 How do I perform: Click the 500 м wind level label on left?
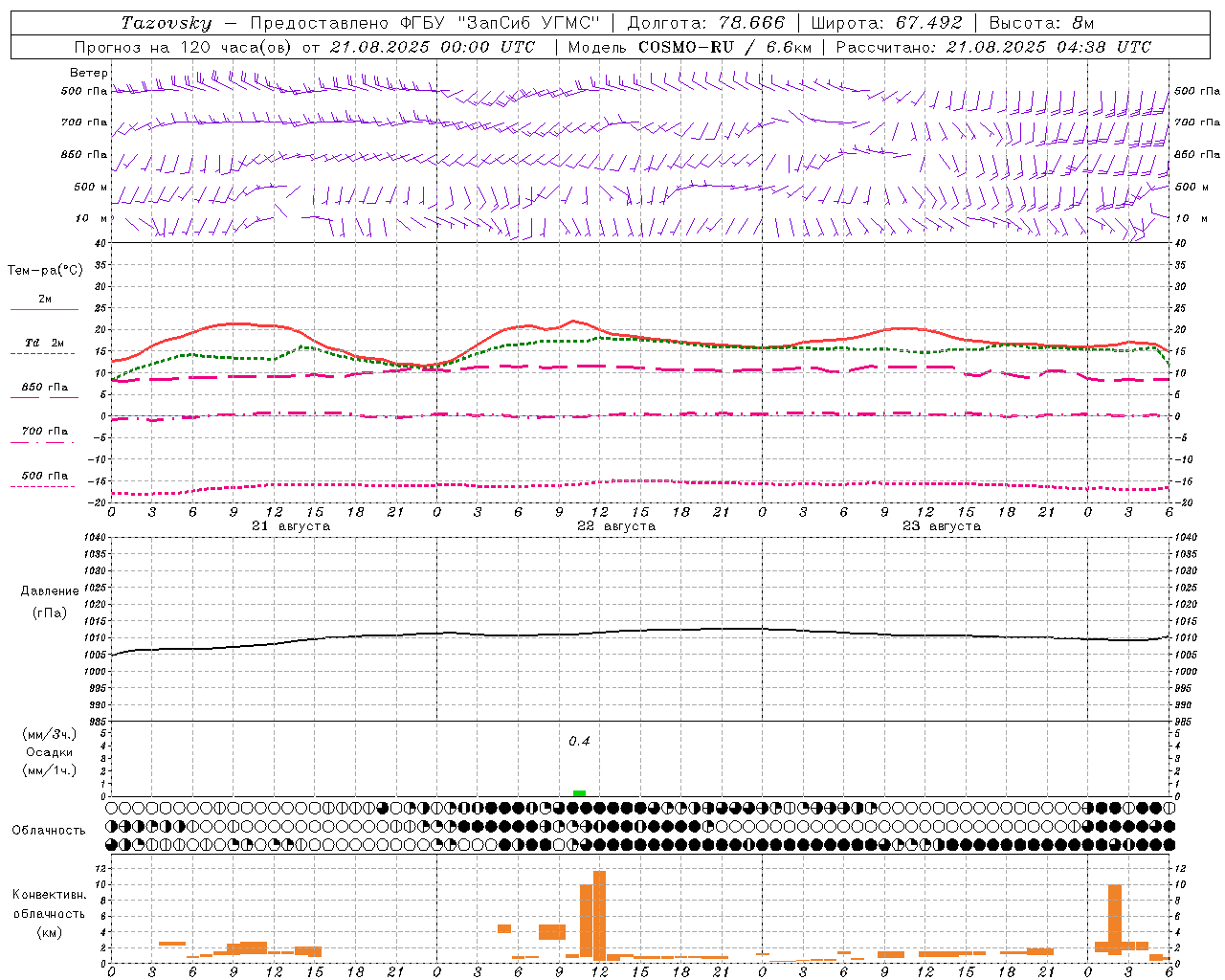click(x=91, y=187)
